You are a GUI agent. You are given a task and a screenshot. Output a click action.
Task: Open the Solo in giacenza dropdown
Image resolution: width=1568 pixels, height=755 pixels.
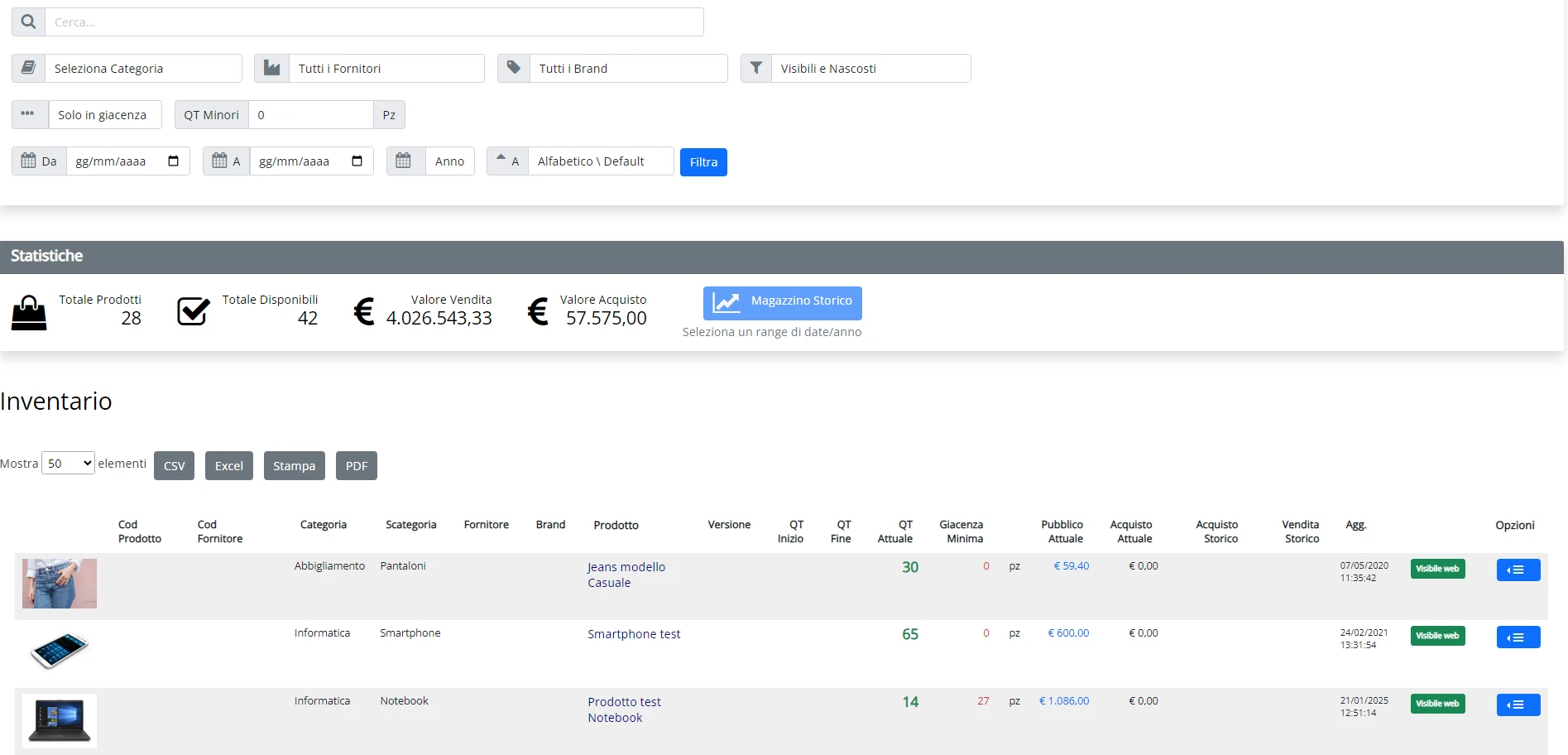click(105, 114)
